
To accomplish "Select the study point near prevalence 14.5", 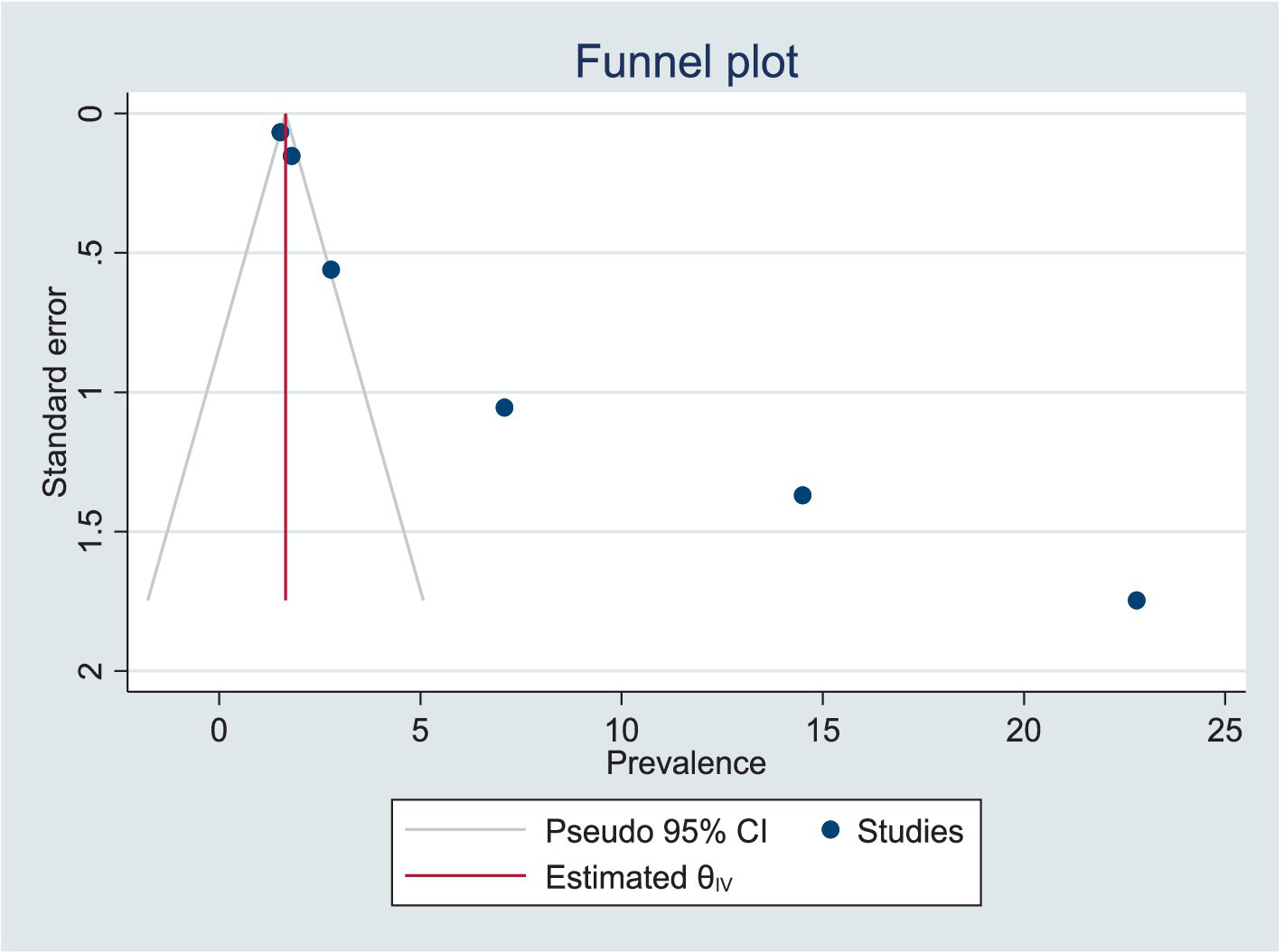I will (802, 495).
